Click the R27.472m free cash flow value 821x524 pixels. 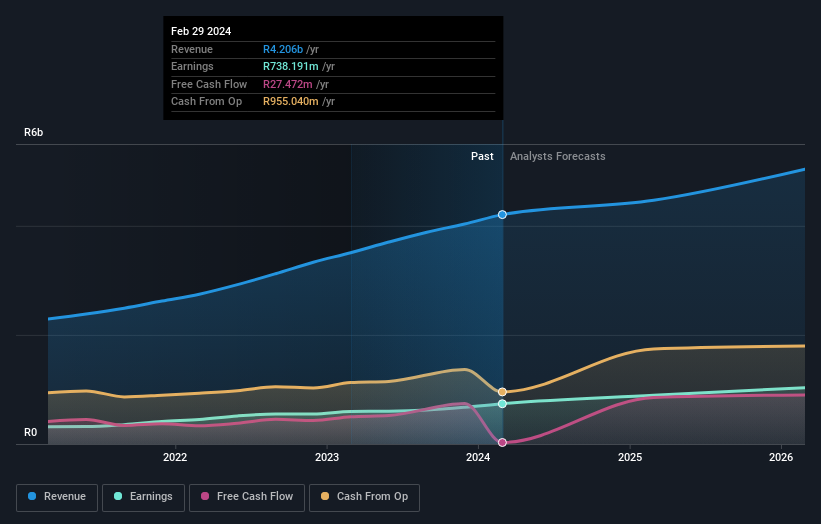pos(287,84)
